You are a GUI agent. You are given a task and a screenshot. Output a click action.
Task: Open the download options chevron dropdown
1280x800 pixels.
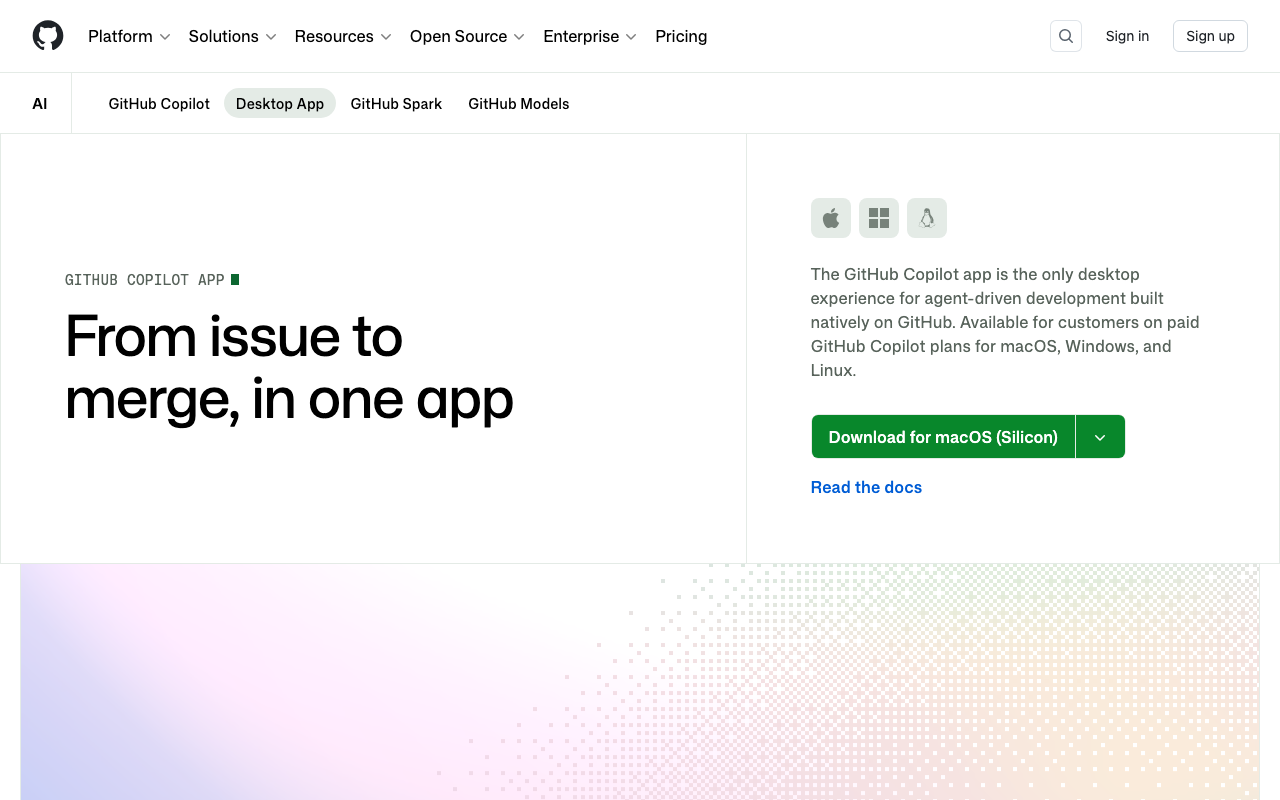pyautogui.click(x=1100, y=437)
